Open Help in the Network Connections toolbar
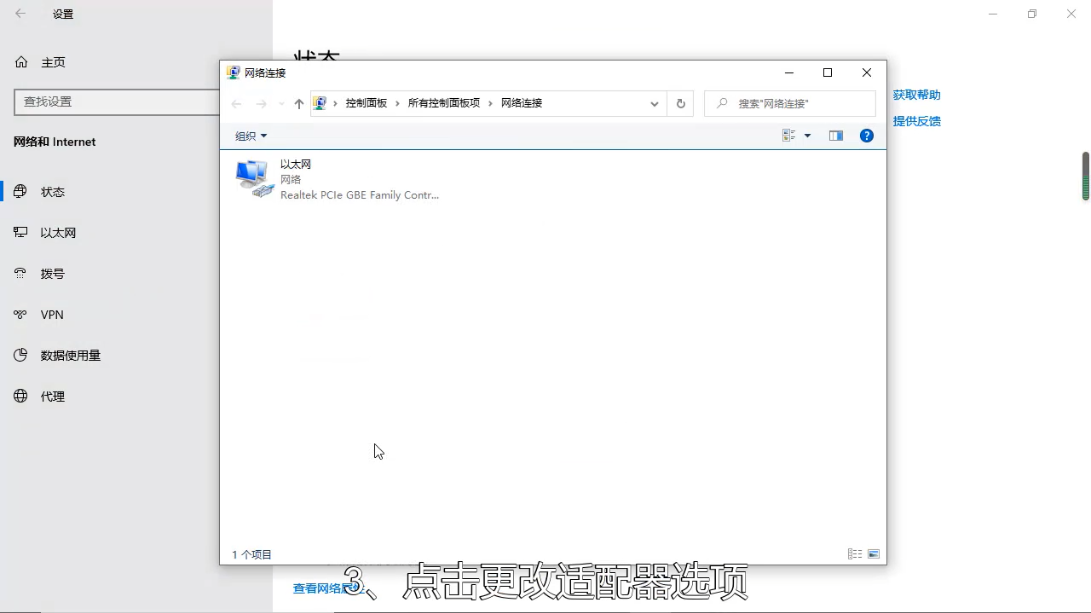1091x613 pixels. tap(865, 135)
